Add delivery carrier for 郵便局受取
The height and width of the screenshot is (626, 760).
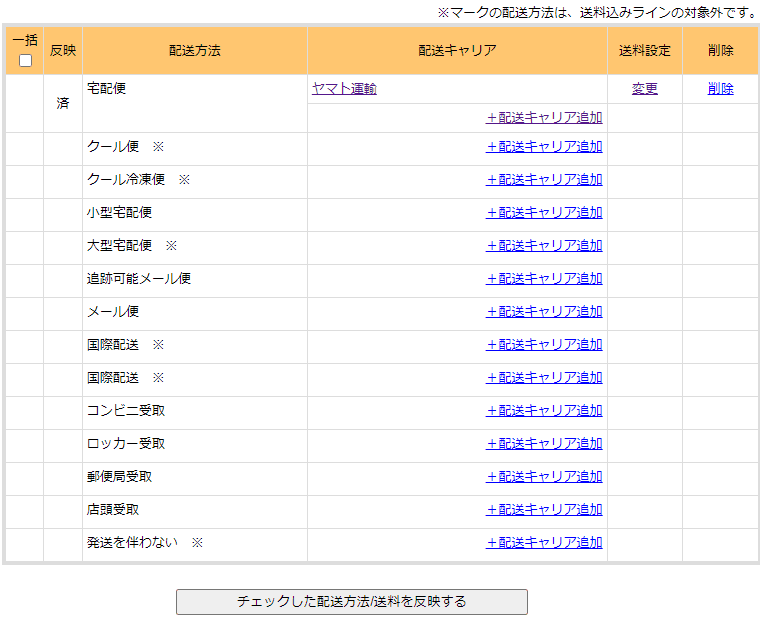coord(544,476)
